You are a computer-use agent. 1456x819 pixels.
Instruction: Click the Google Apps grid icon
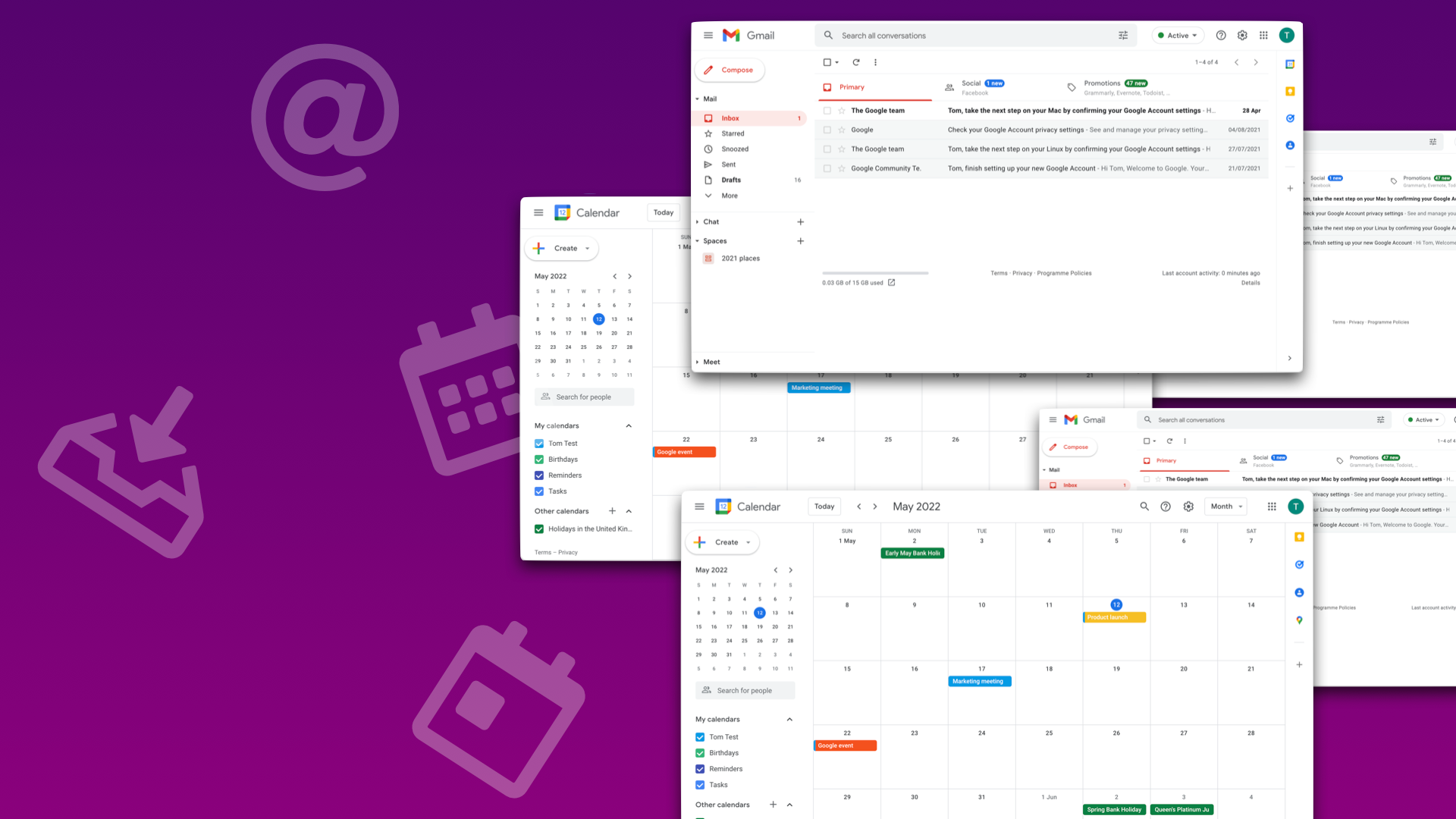1264,35
